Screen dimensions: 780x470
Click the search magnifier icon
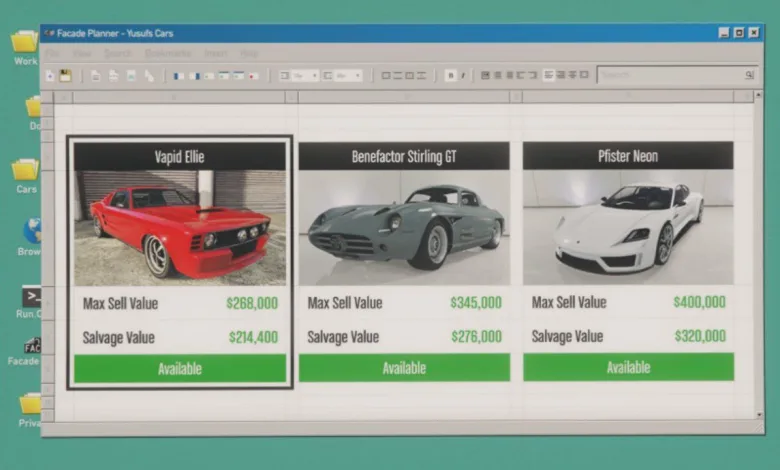click(748, 75)
